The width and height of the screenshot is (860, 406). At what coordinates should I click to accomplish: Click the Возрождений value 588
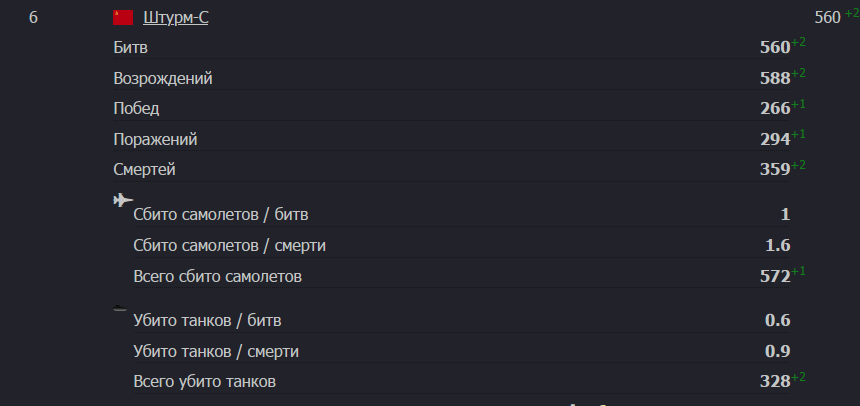(x=775, y=78)
